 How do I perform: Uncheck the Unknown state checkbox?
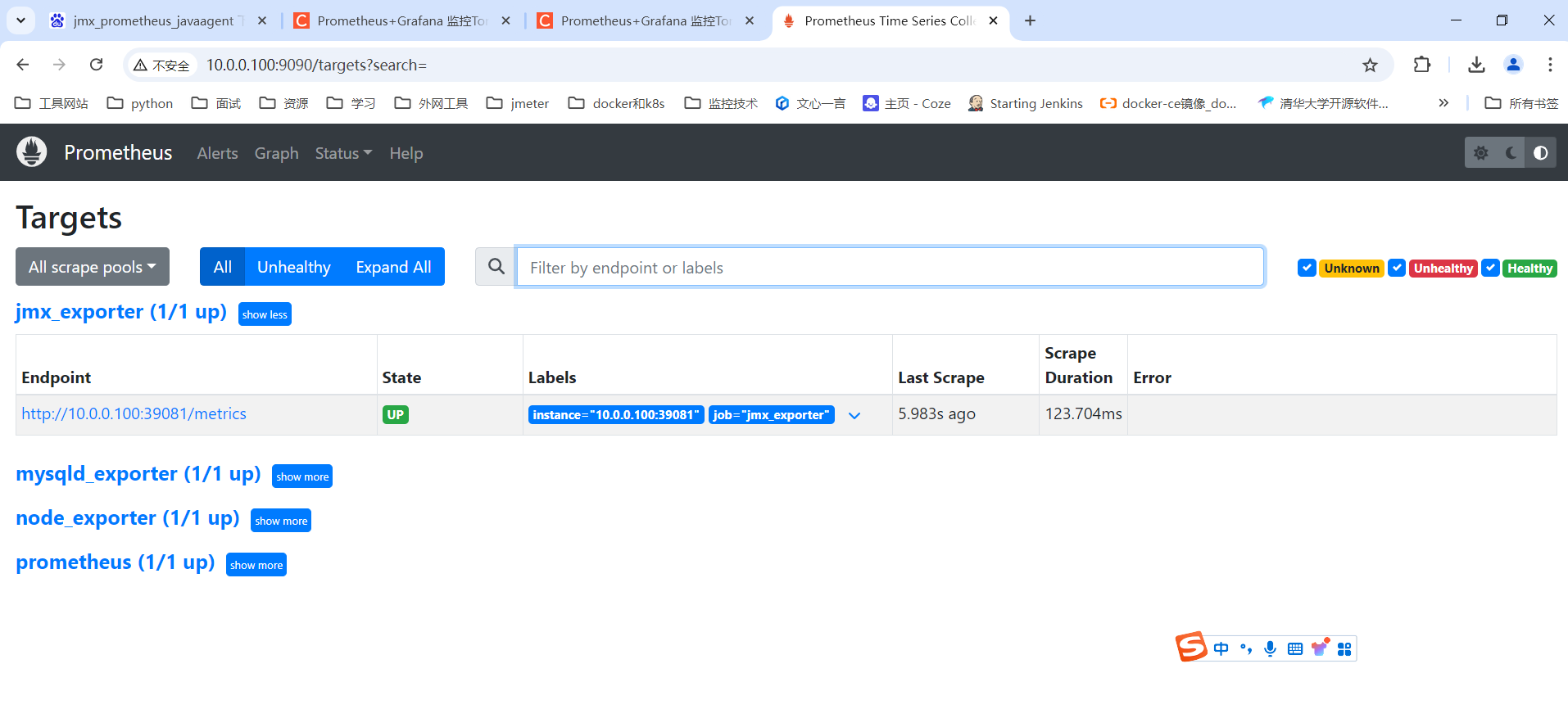1307,268
